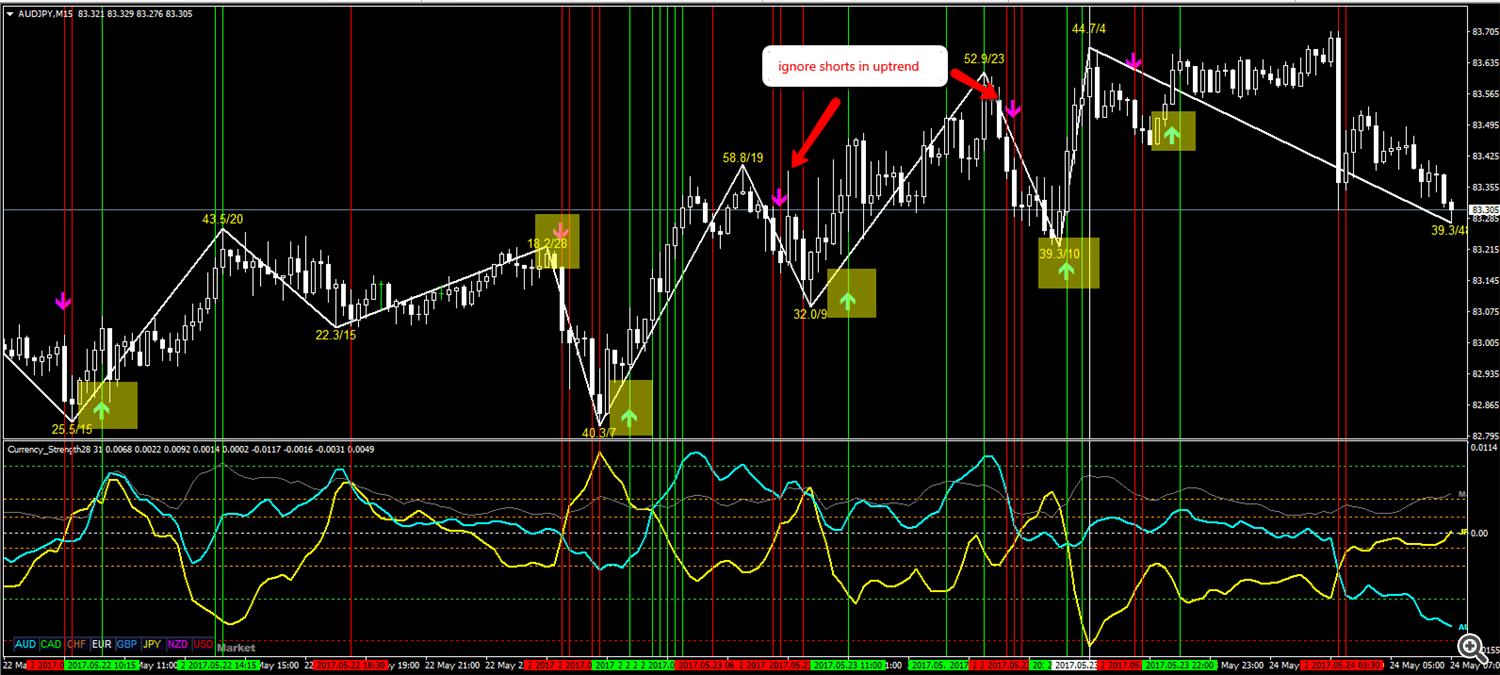Select the AUDJPY,M15 chart title
The image size is (1500, 675).
coord(45,14)
